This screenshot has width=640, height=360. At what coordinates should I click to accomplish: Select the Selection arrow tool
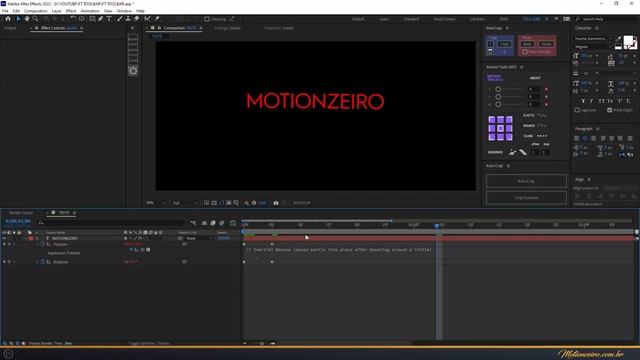18,19
